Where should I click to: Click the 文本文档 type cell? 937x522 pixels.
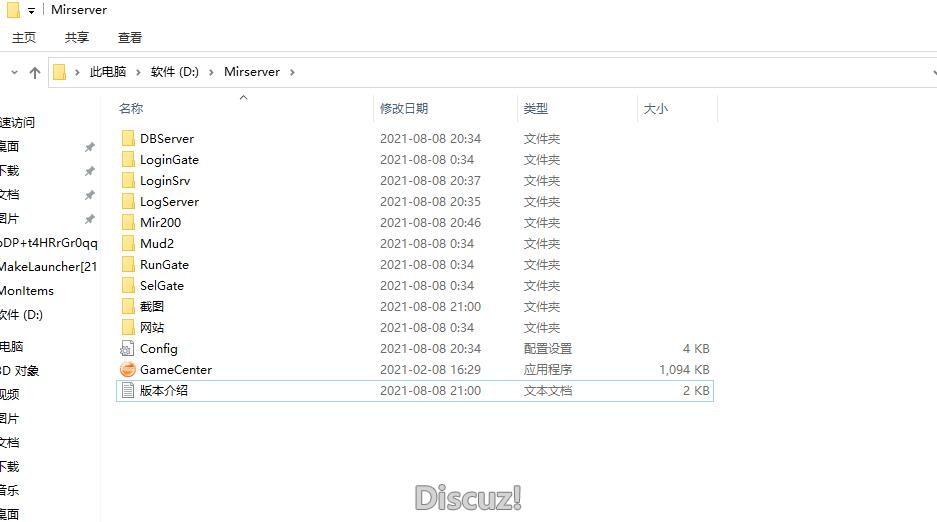pyautogui.click(x=548, y=391)
